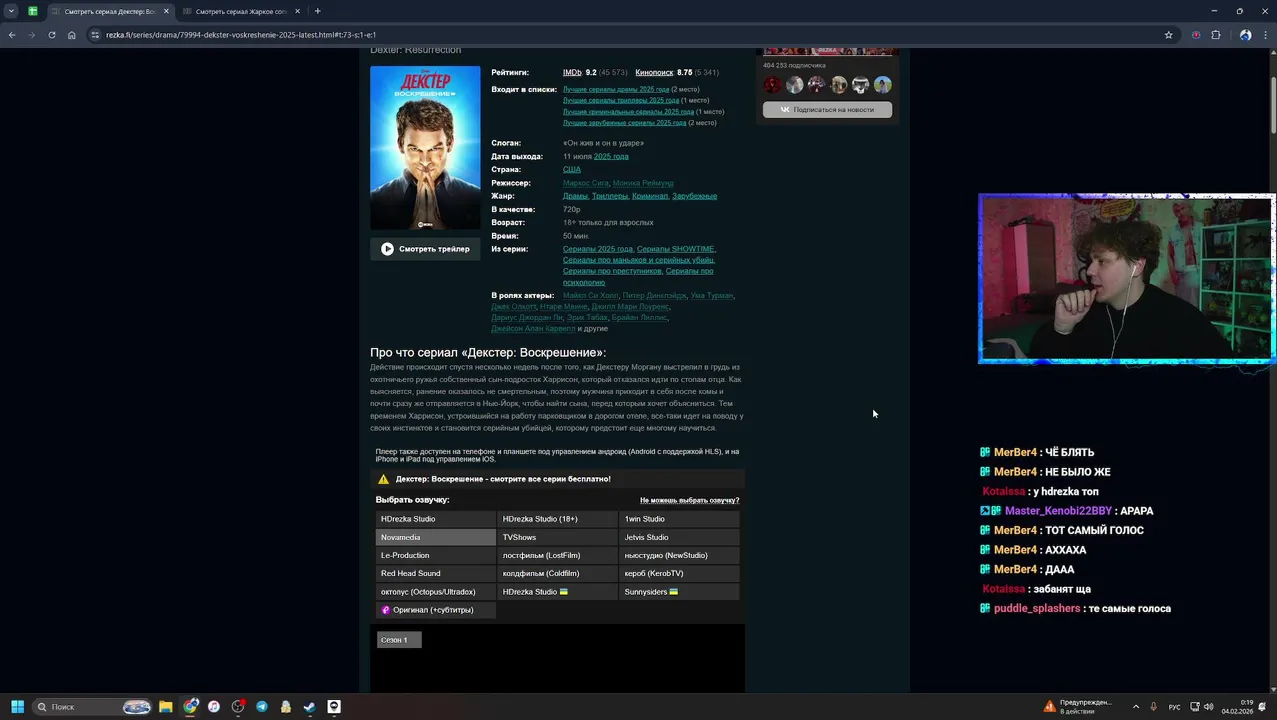Select Jetvis Studio voiceover

pyautogui.click(x=680, y=537)
